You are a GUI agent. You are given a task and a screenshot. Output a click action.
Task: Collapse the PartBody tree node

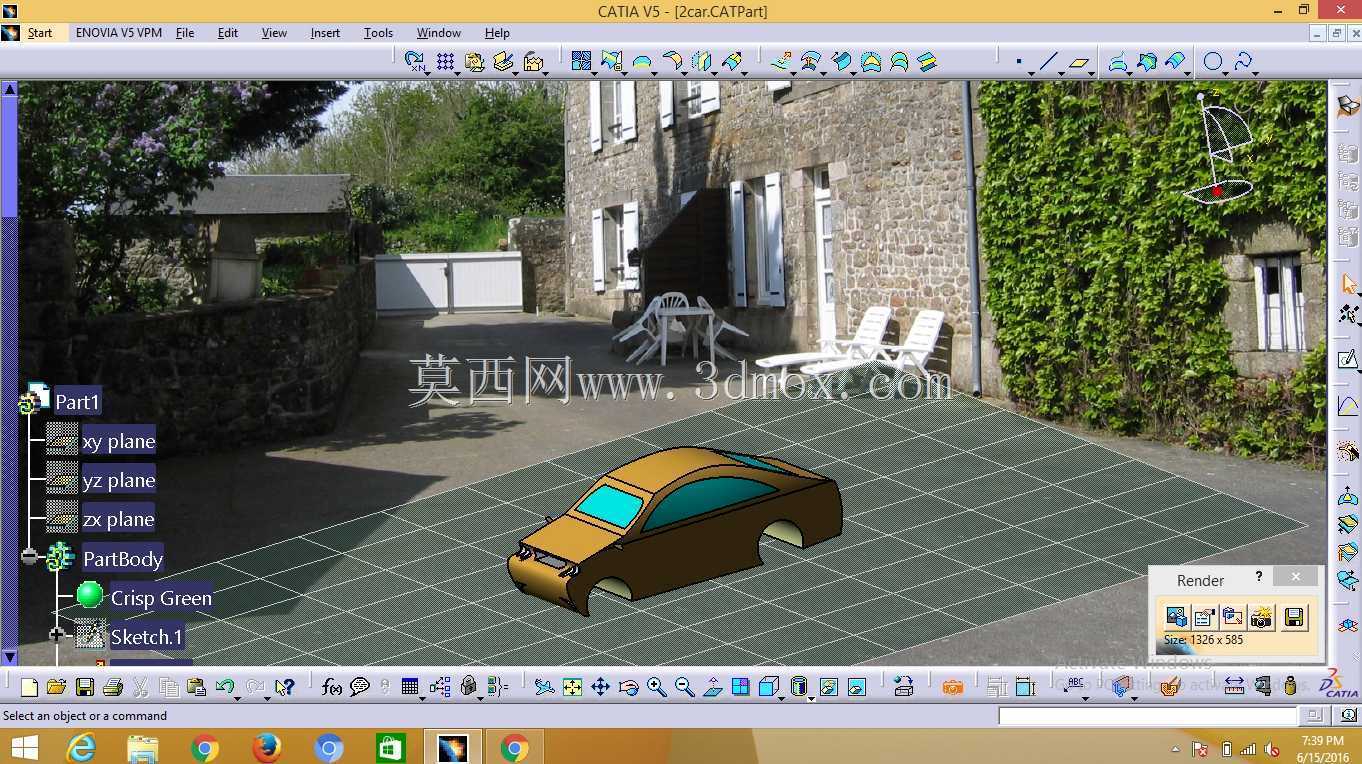tap(29, 556)
